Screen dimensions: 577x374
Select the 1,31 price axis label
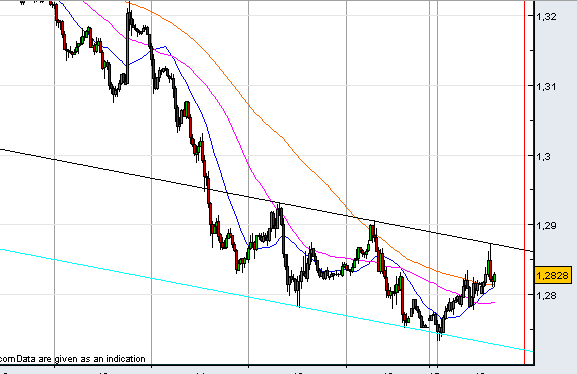point(546,87)
